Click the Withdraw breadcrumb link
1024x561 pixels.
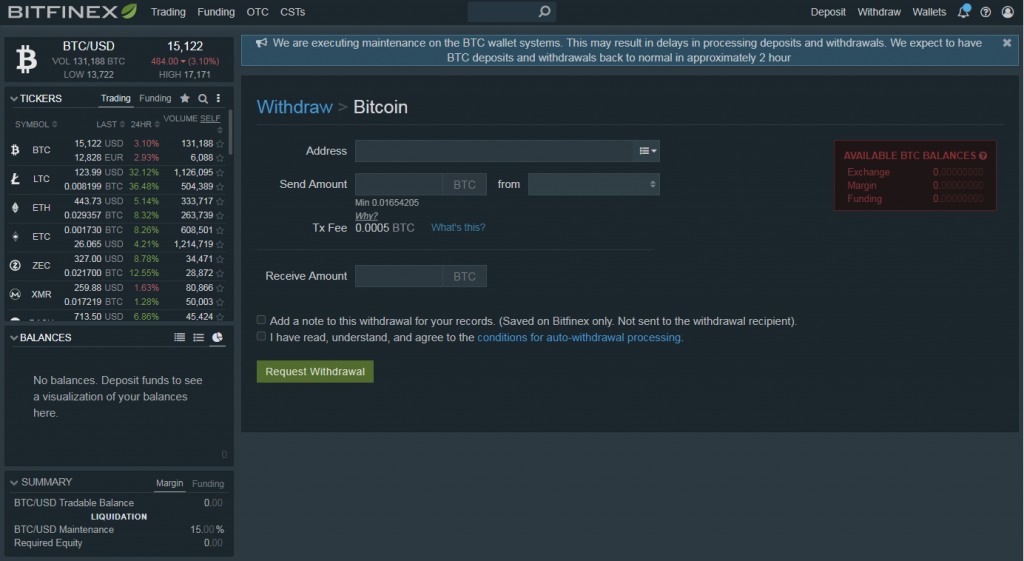pos(295,106)
